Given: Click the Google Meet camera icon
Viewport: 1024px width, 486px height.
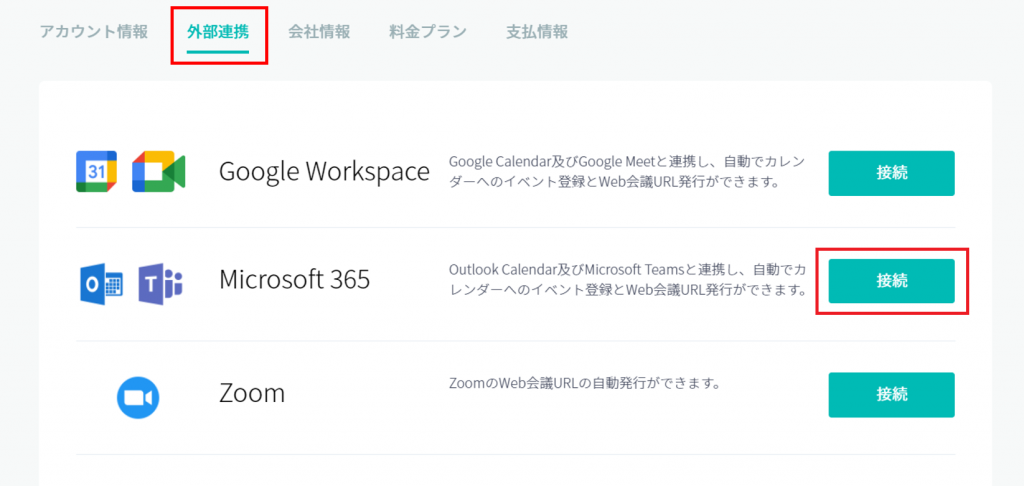Looking at the screenshot, I should click(x=159, y=172).
